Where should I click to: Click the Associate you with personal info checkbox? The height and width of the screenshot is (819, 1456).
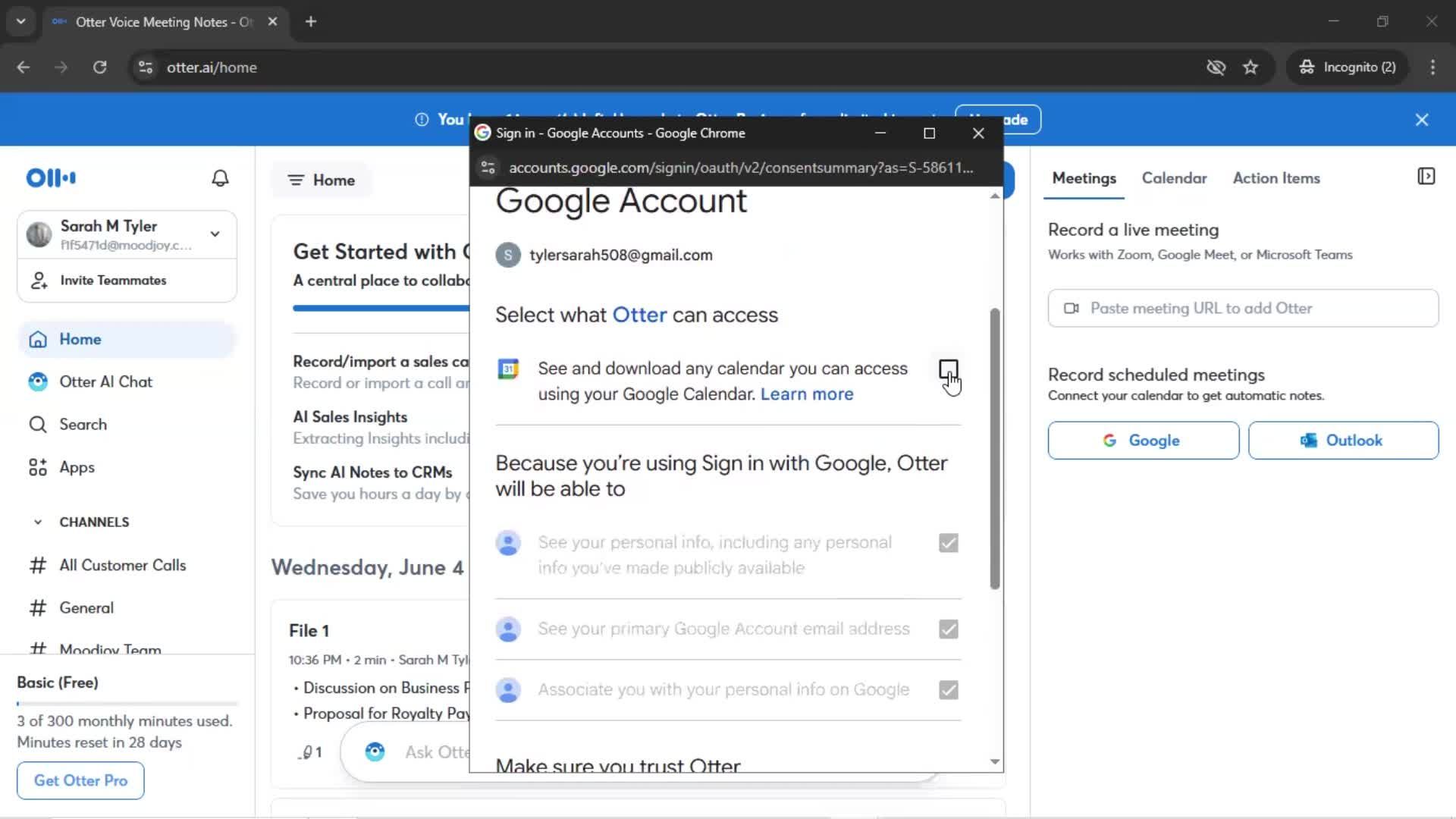point(948,690)
